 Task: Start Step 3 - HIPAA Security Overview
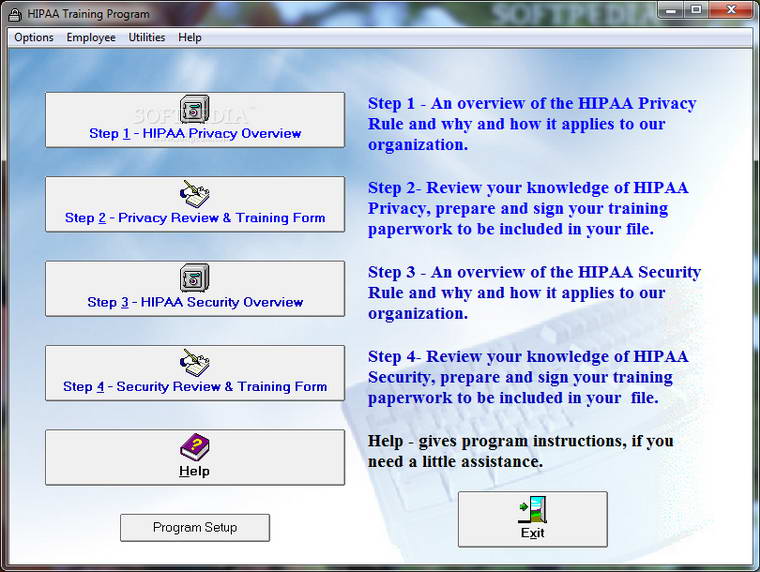[195, 288]
